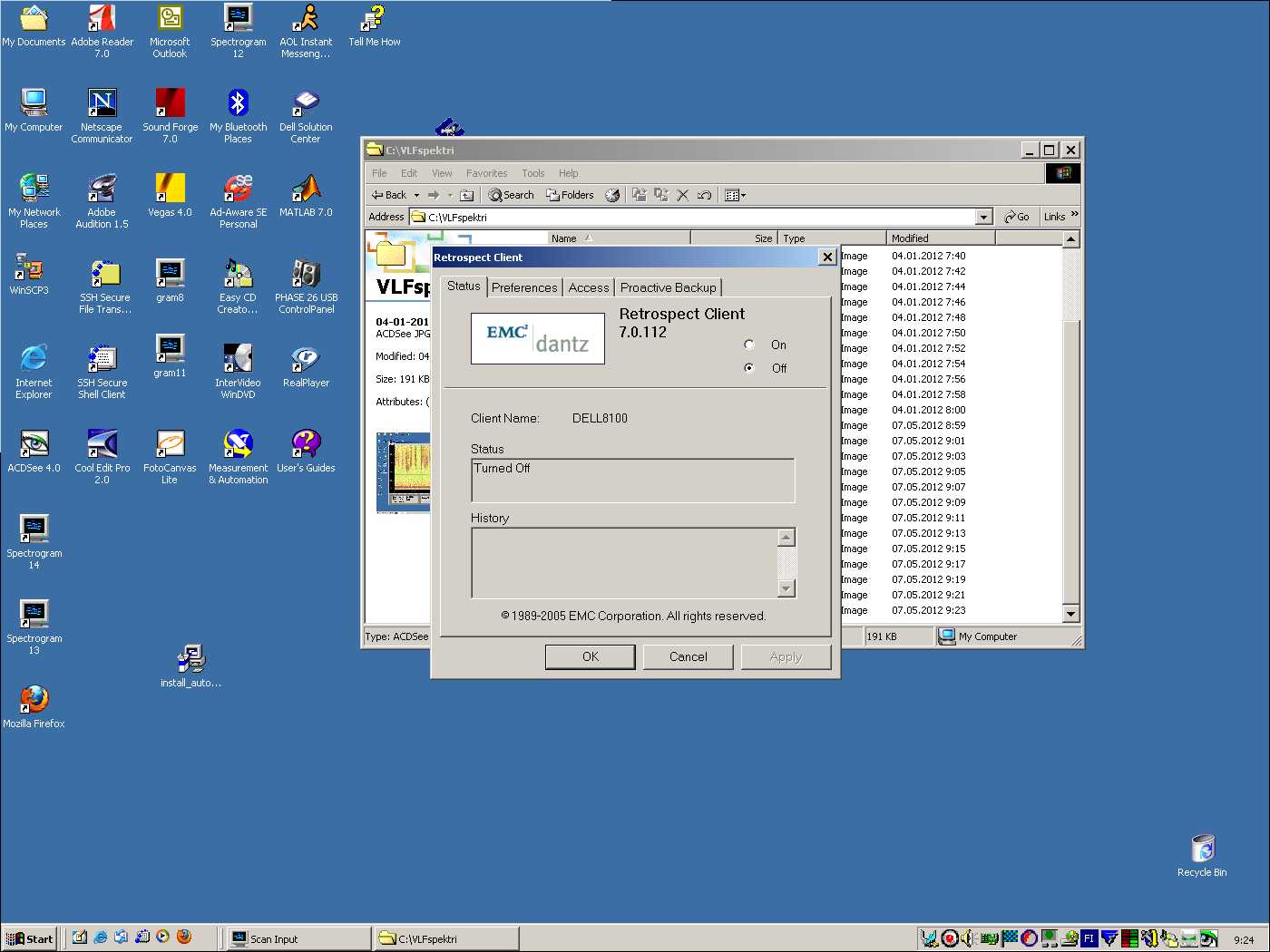Open the PHASE 26 USB ControlPanel icon
This screenshot has height=952, width=1270.
(307, 287)
